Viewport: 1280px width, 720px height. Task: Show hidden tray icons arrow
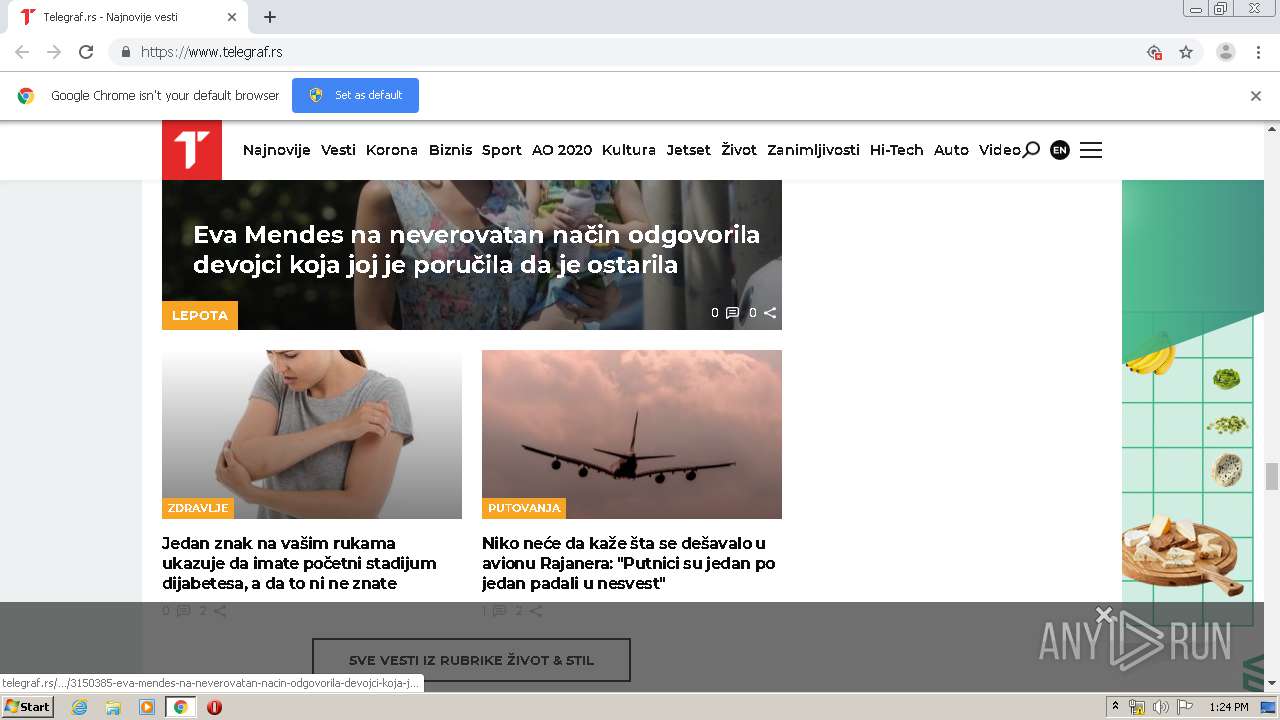coord(1116,707)
